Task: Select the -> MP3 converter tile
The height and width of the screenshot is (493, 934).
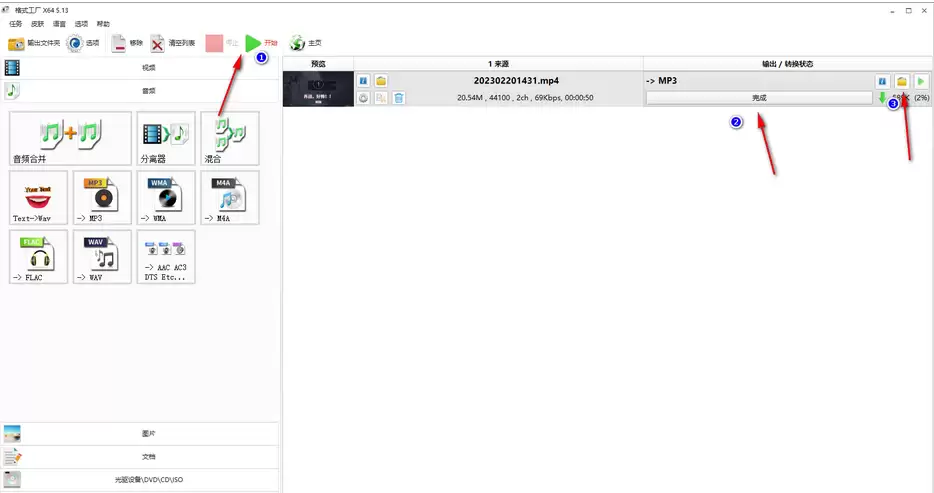Action: (x=102, y=198)
